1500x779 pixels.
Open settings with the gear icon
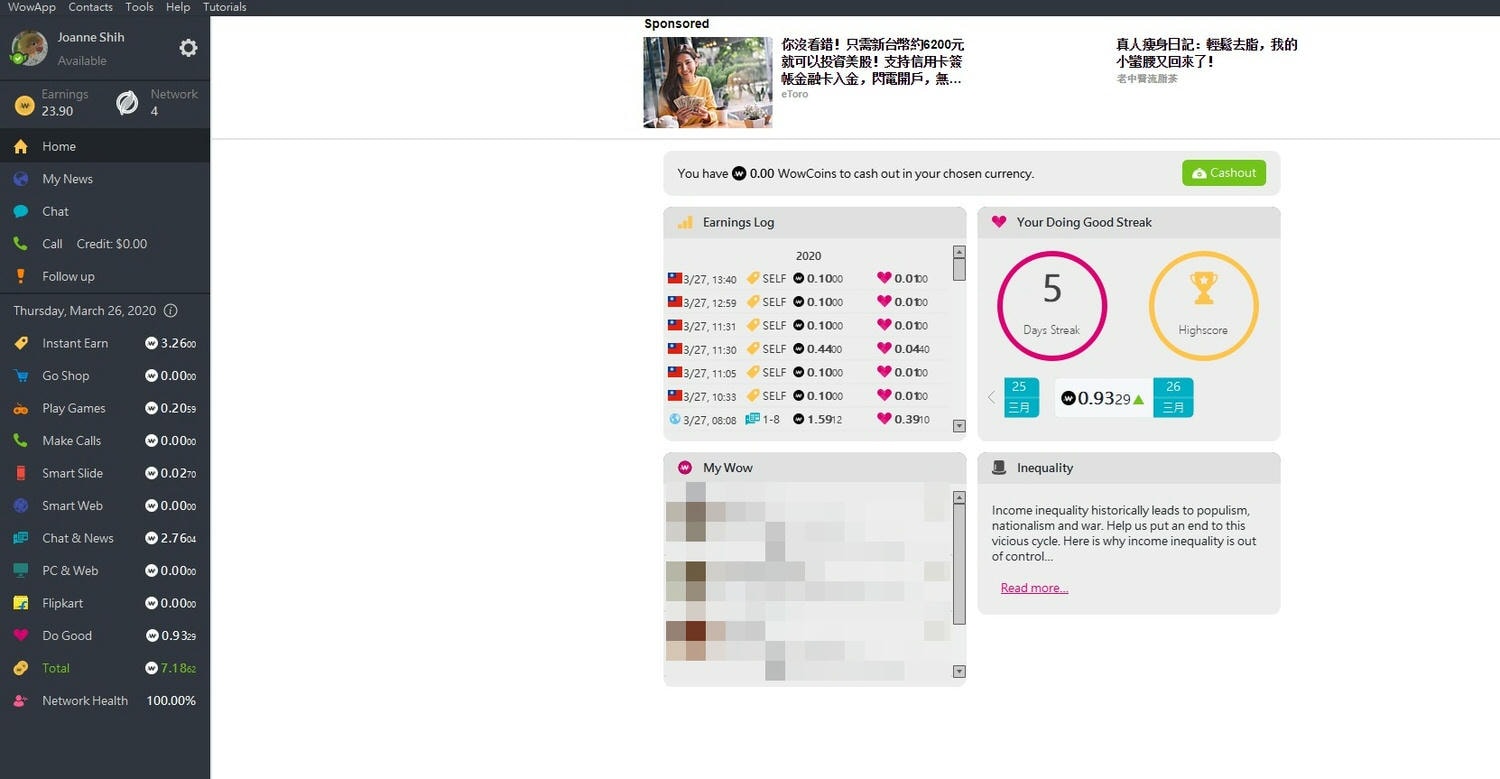(188, 48)
